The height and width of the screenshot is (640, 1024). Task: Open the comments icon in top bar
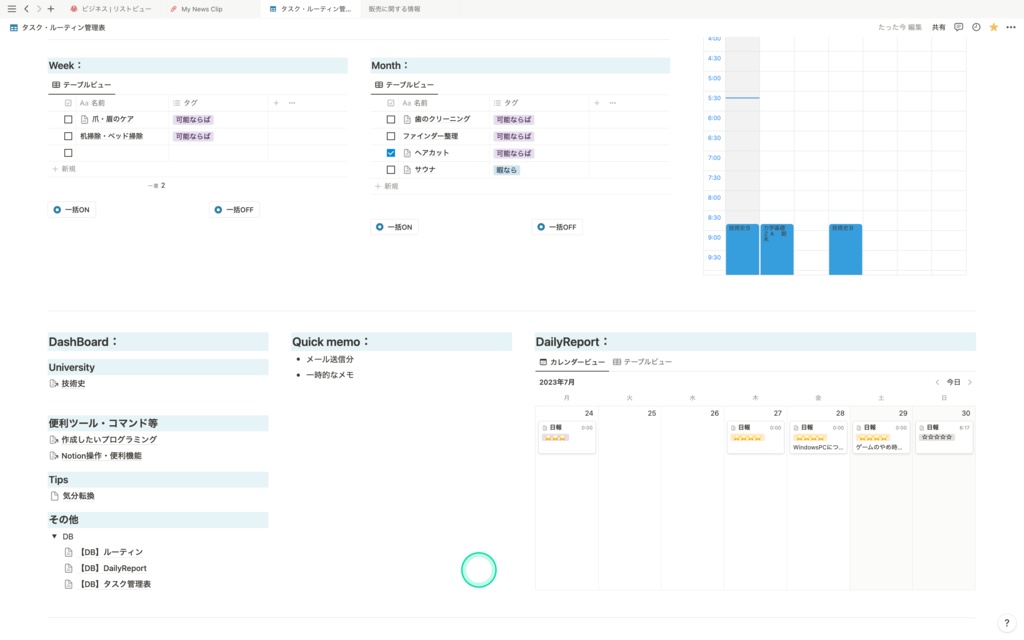(x=958, y=27)
